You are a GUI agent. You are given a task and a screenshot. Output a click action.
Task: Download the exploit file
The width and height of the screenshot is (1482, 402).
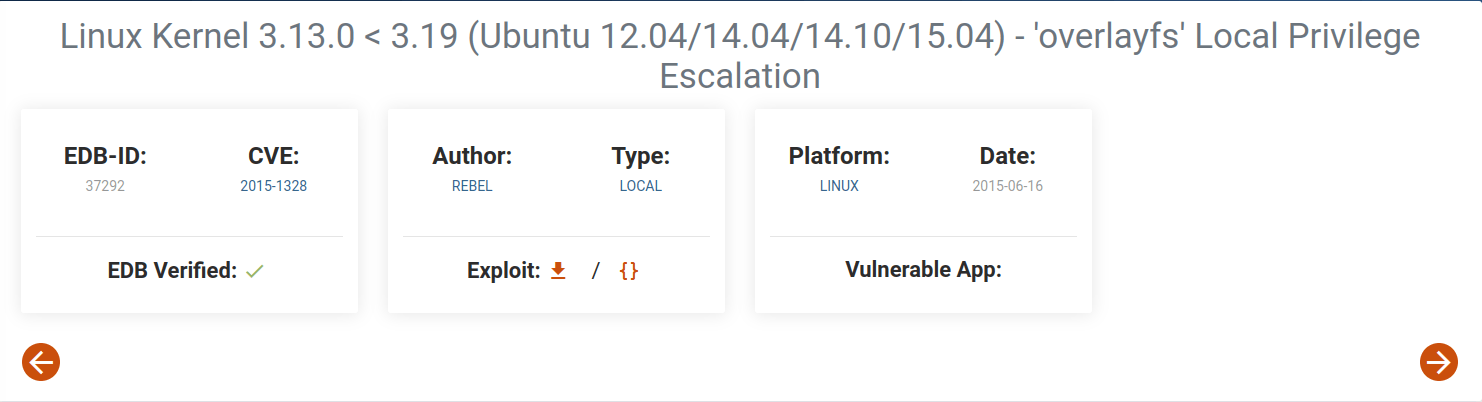pyautogui.click(x=559, y=270)
